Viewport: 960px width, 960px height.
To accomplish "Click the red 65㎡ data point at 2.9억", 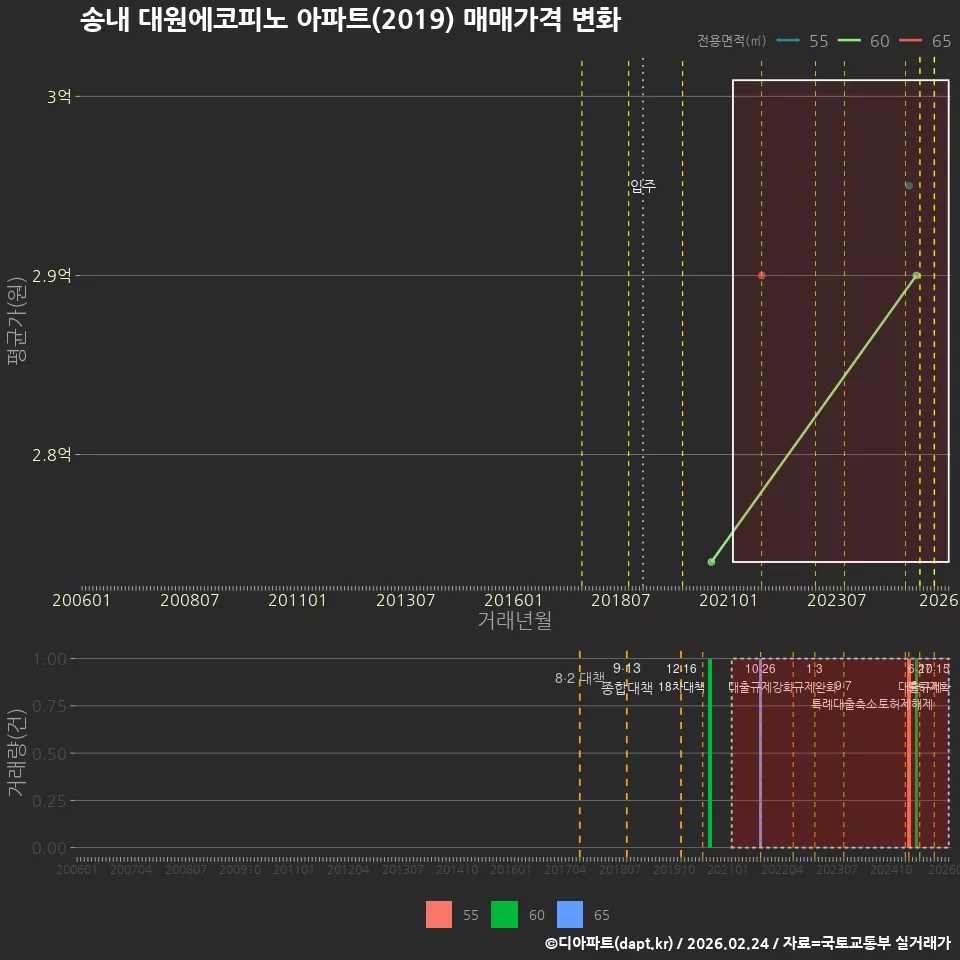I will (x=762, y=276).
